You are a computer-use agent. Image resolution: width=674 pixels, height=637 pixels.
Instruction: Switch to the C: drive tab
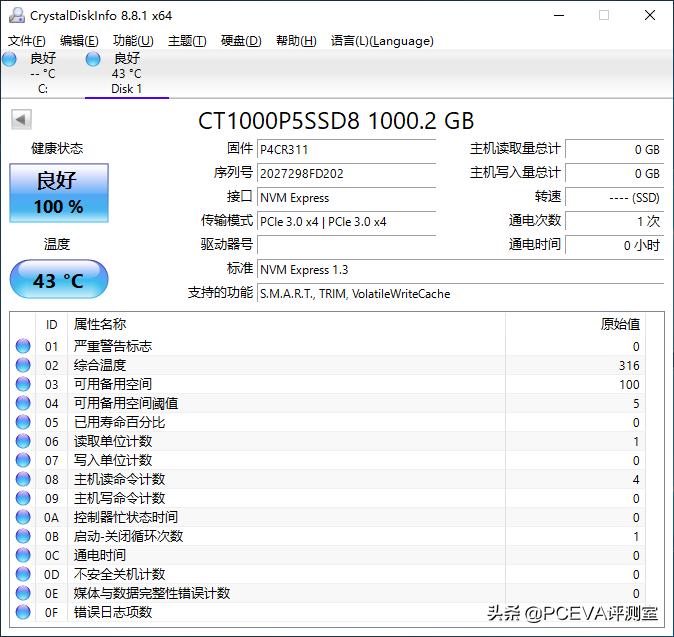[42, 74]
